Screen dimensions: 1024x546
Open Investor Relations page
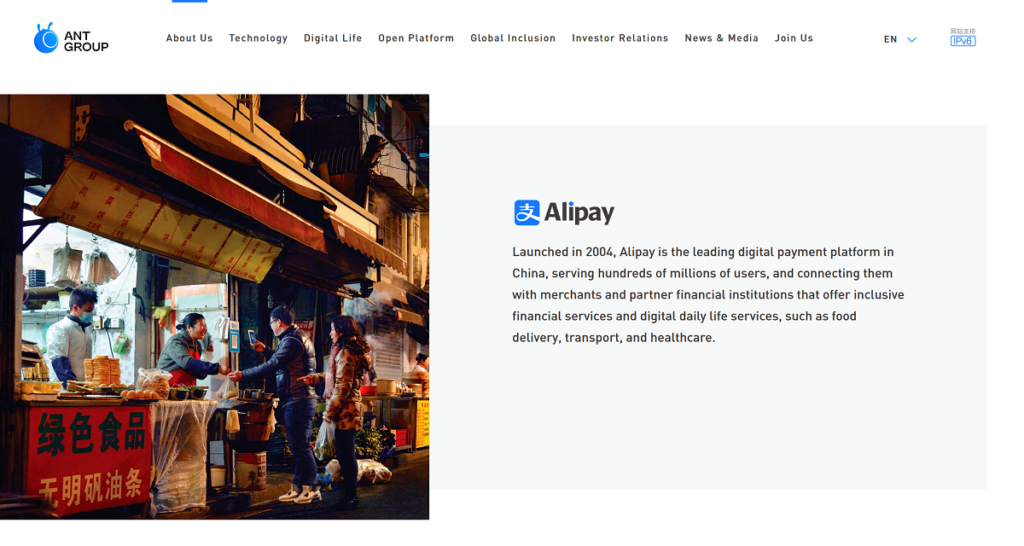[x=620, y=38]
